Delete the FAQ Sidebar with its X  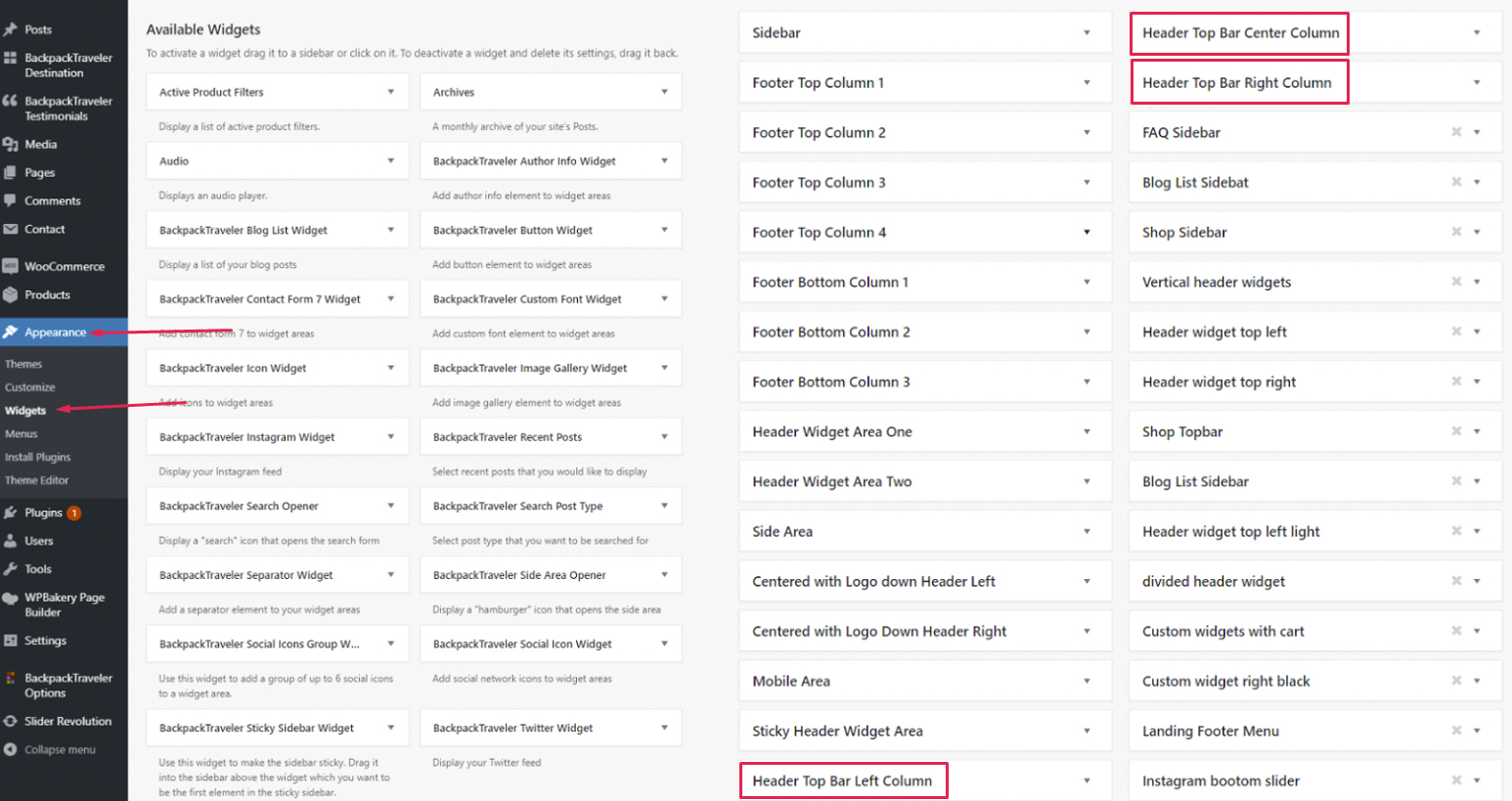click(x=1456, y=132)
